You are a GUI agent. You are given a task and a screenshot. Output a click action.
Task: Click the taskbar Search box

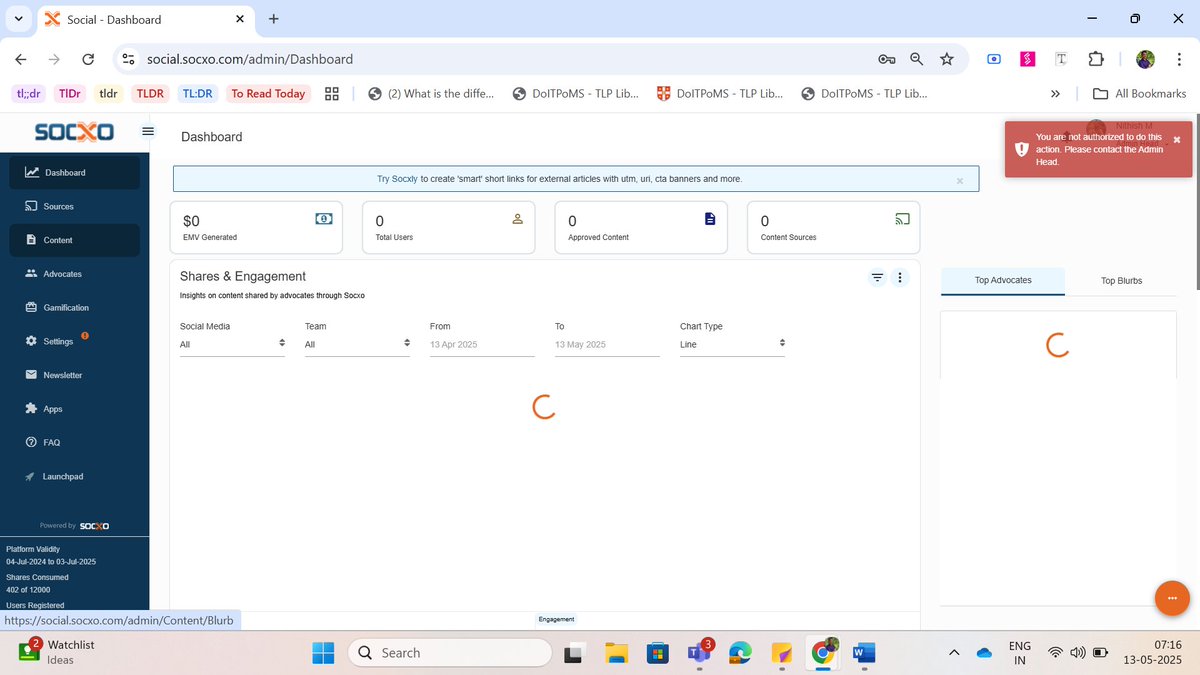(x=449, y=653)
